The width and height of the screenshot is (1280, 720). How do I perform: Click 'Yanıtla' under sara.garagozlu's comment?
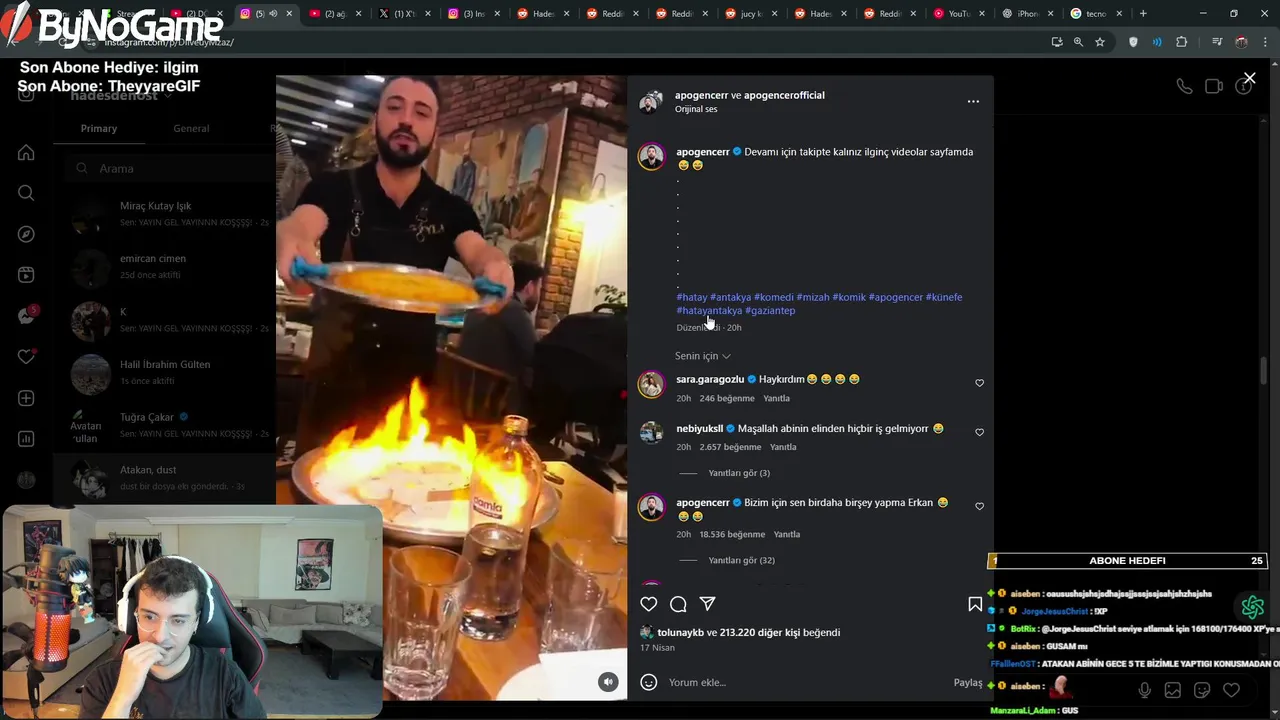point(776,398)
